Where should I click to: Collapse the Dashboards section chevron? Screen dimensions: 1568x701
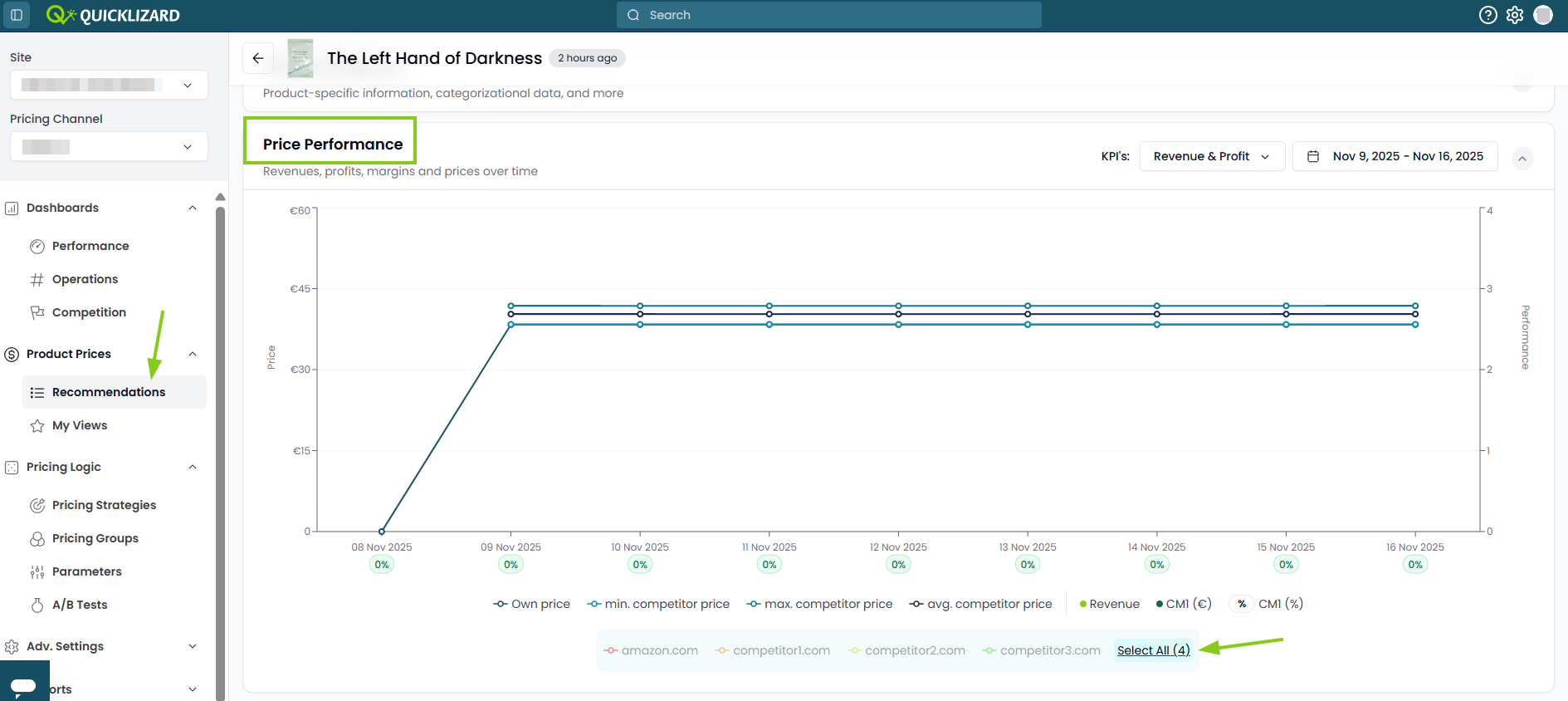click(x=193, y=208)
